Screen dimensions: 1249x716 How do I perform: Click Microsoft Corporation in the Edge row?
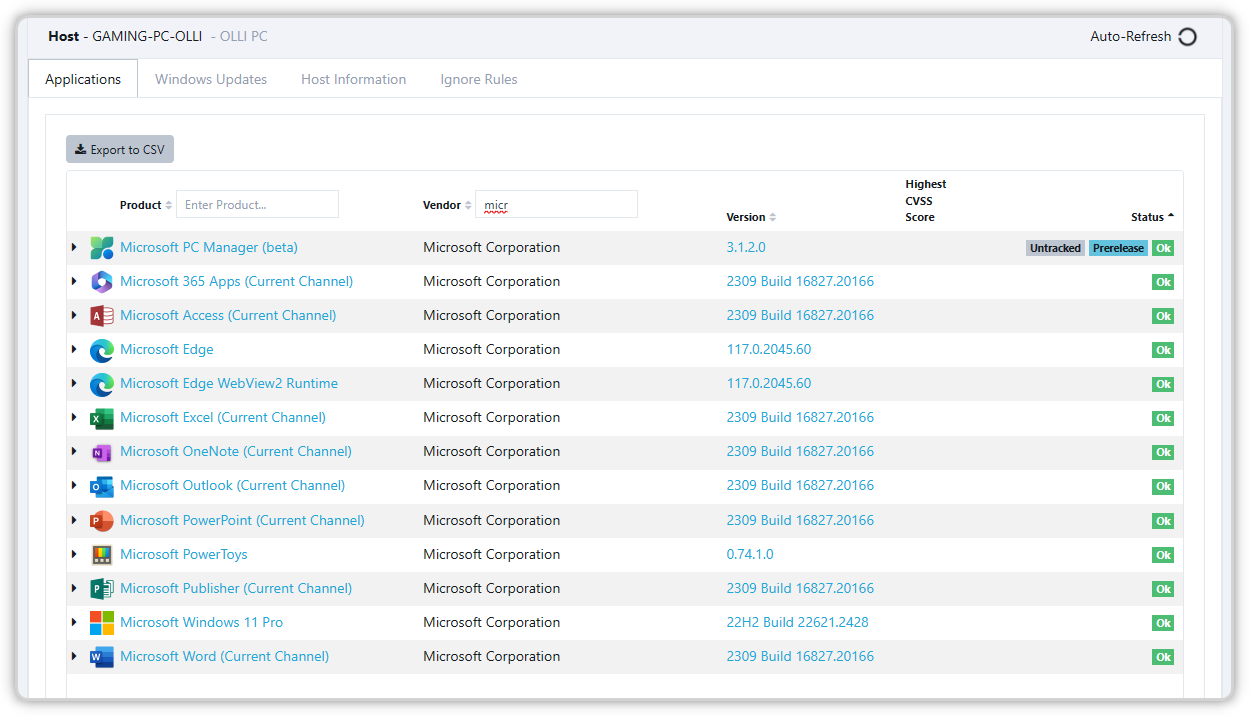coord(491,349)
